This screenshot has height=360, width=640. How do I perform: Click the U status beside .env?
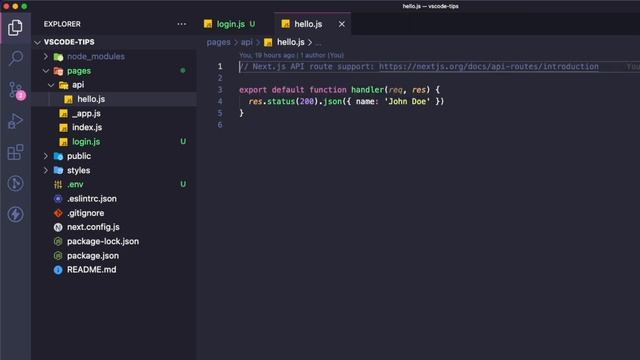pos(183,184)
